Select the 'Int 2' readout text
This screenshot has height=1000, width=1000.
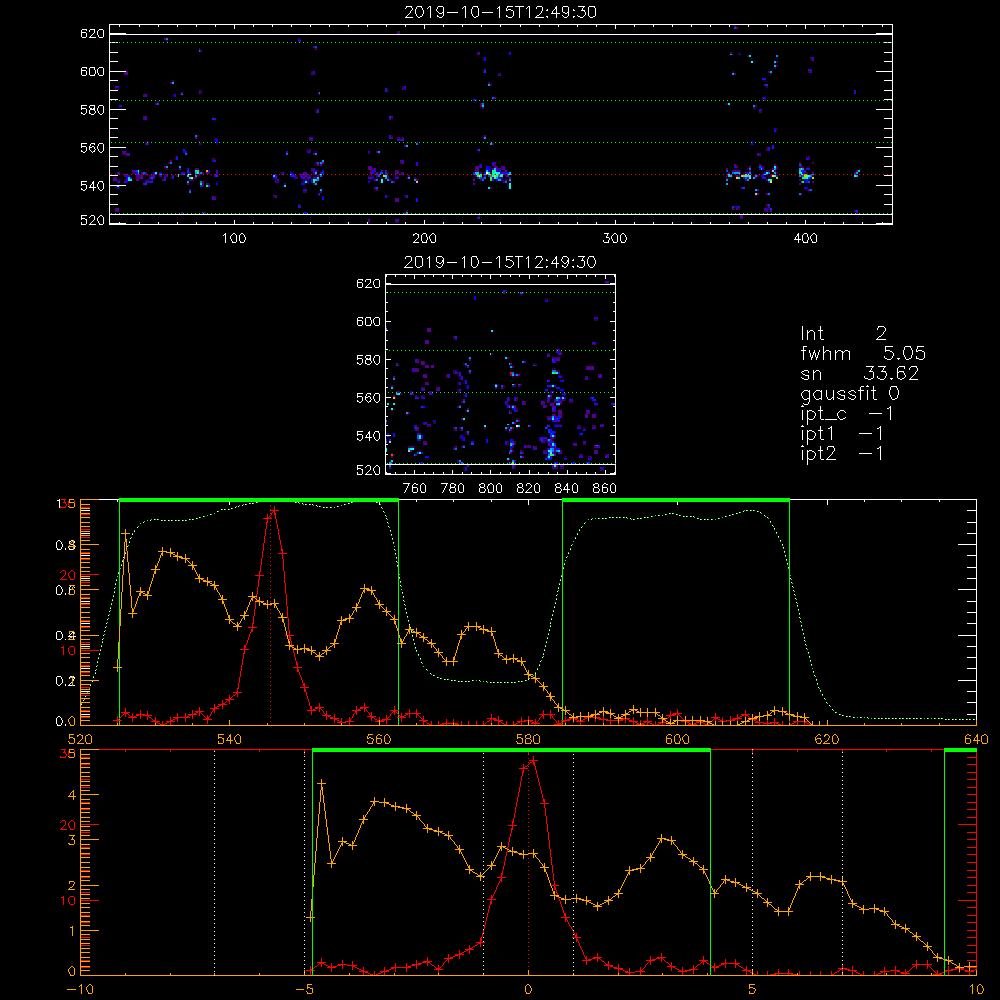pyautogui.click(x=843, y=334)
